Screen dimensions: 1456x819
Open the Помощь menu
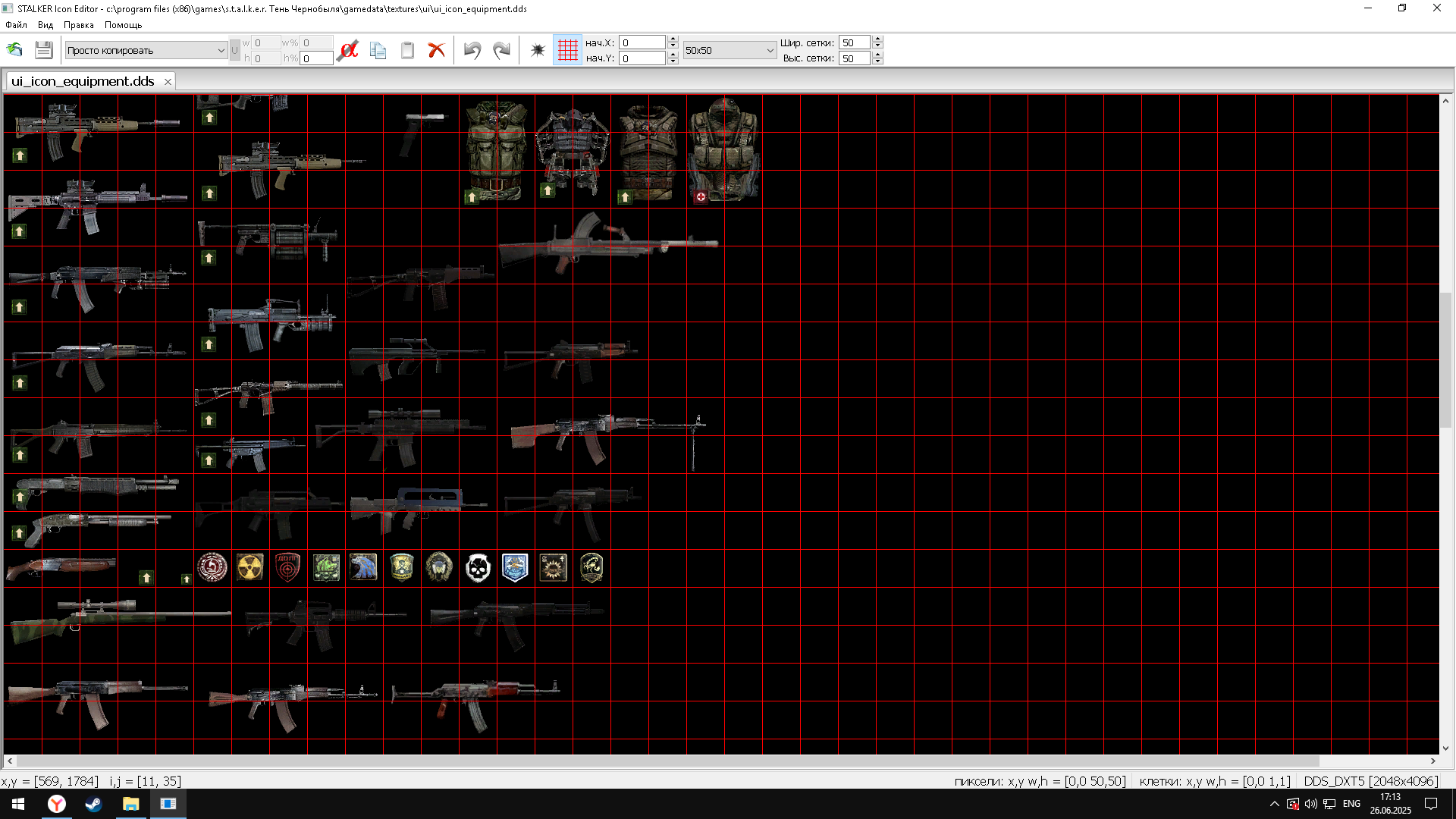coord(123,25)
